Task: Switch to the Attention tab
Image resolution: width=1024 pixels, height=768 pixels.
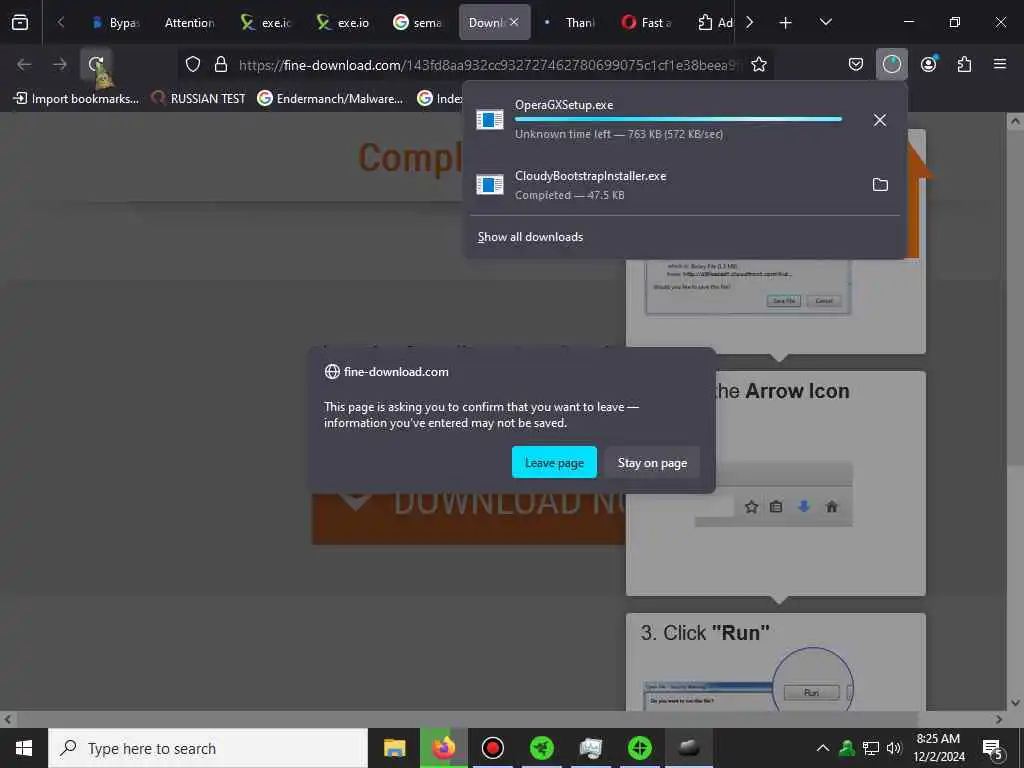Action: coord(189,23)
